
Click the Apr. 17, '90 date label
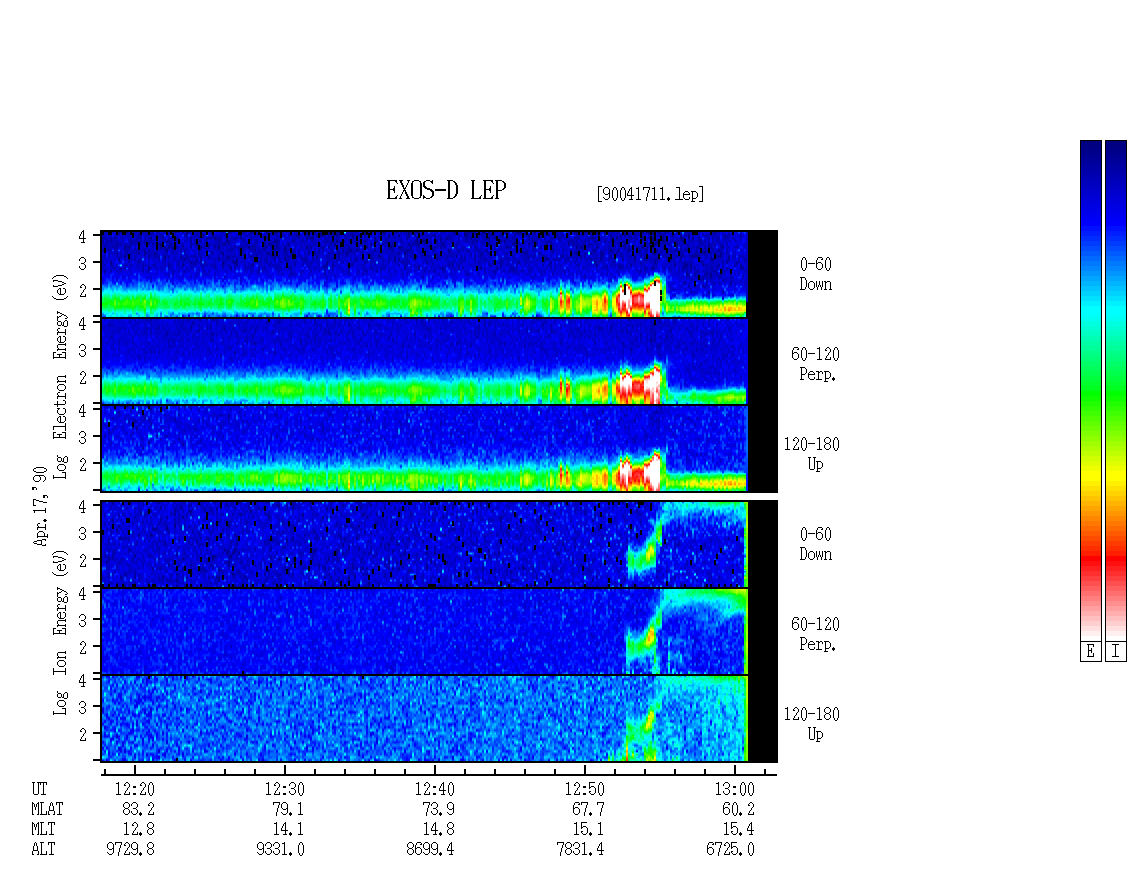click(x=40, y=506)
